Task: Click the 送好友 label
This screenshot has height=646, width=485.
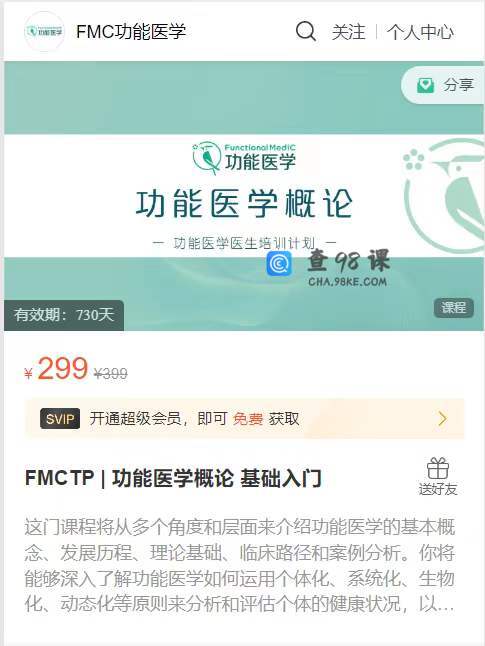Action: (x=438, y=489)
